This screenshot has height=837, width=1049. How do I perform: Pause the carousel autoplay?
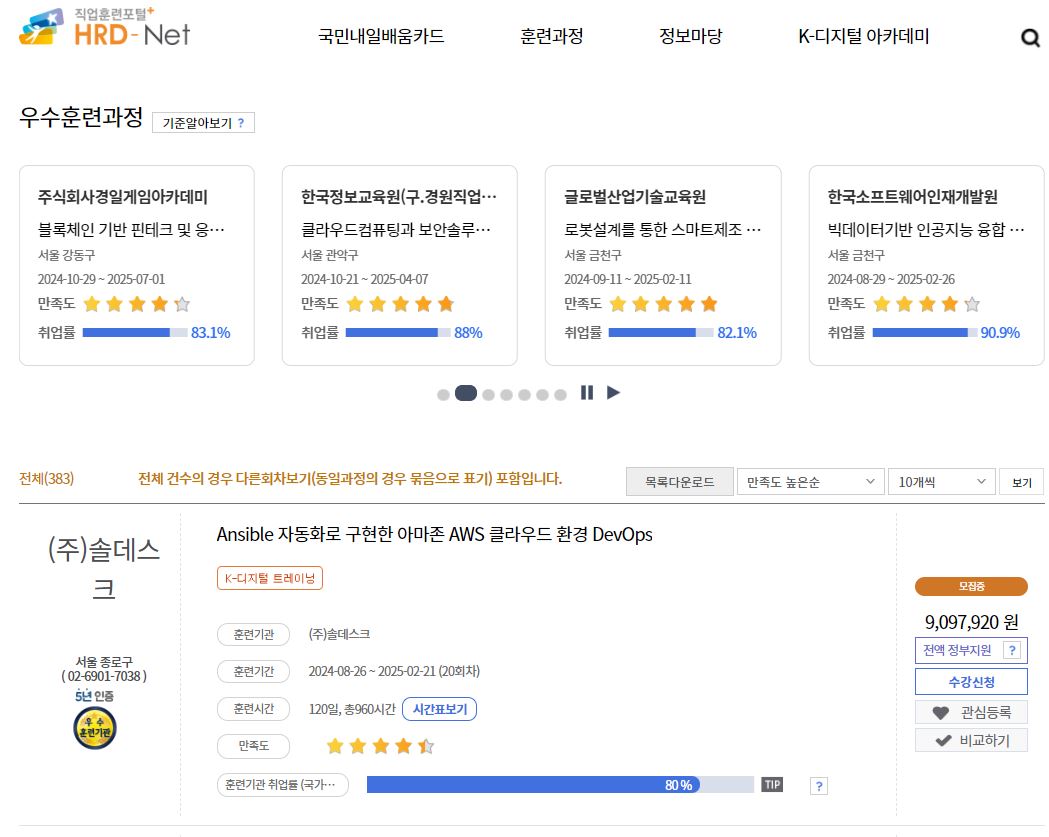587,393
